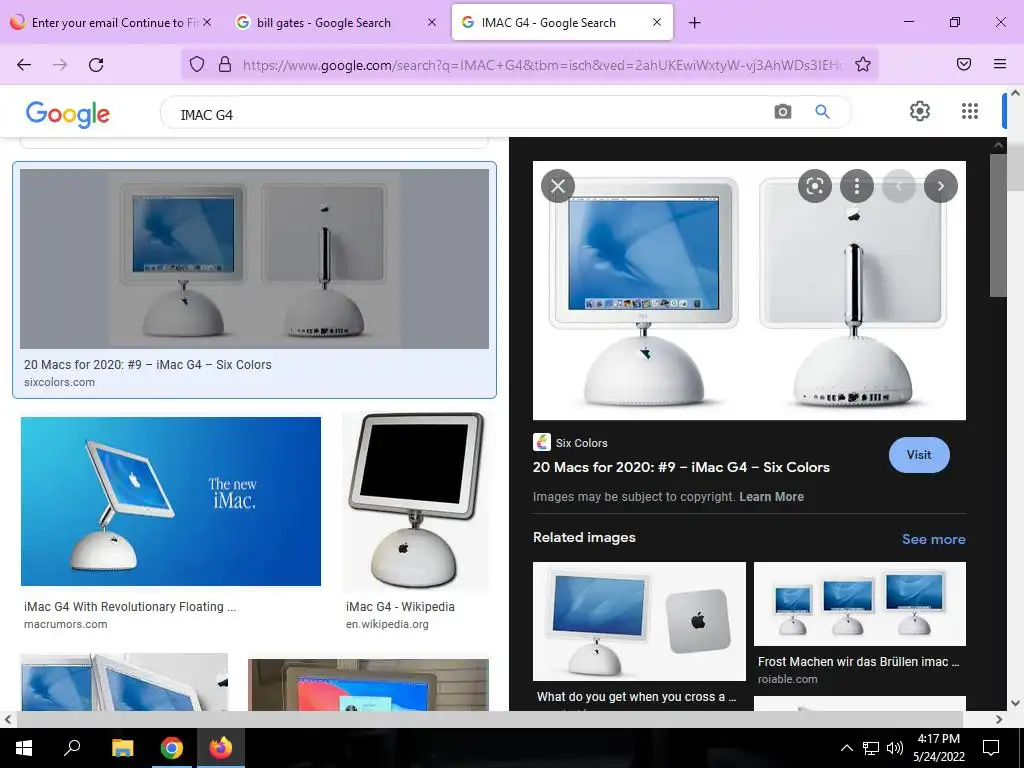Open the clock showing 4:17 PM
Viewport: 1024px width, 768px height.
pyautogui.click(x=938, y=748)
